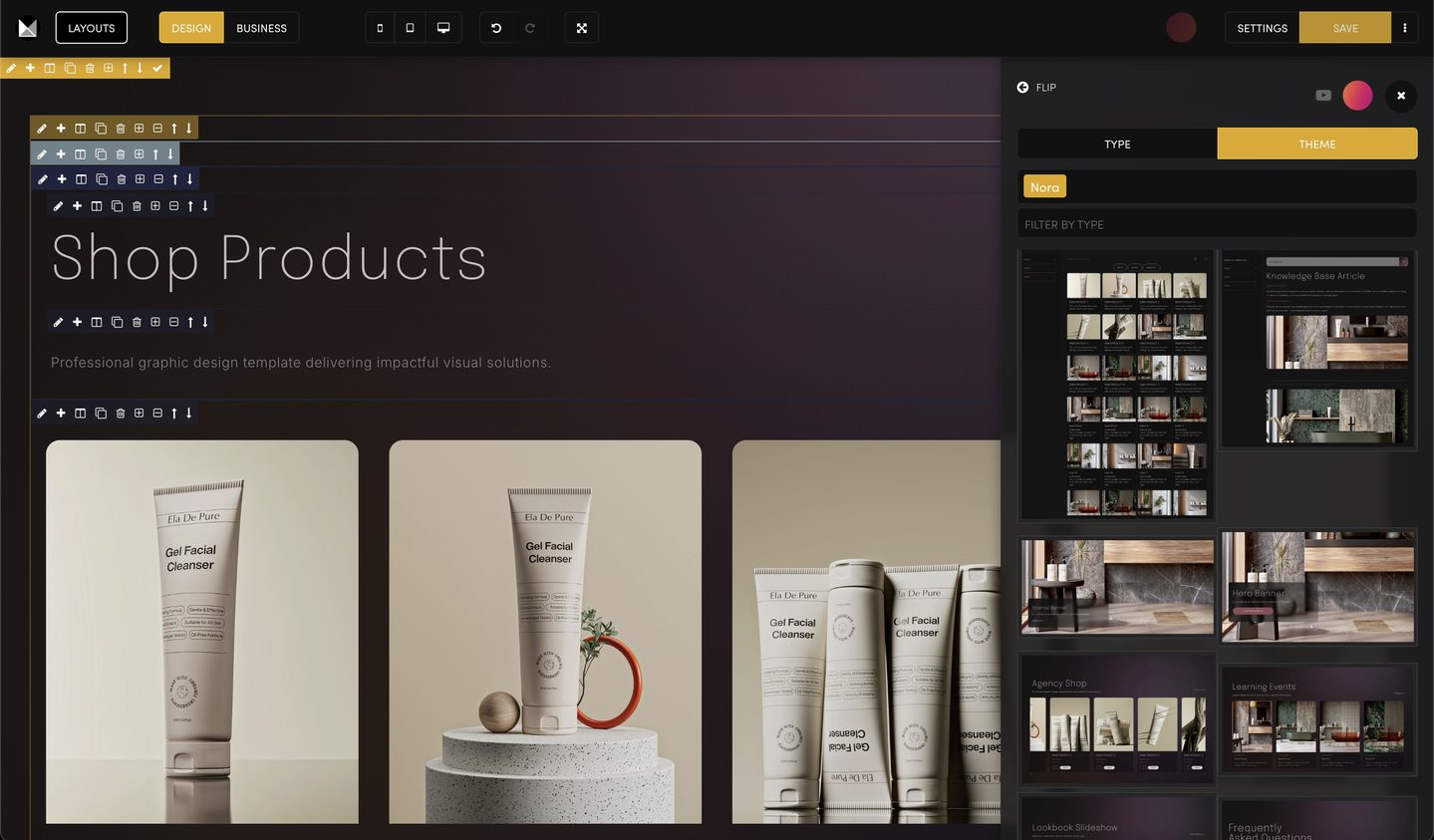The height and width of the screenshot is (840, 1434).
Task: Switch to tablet preview
Action: tap(410, 28)
